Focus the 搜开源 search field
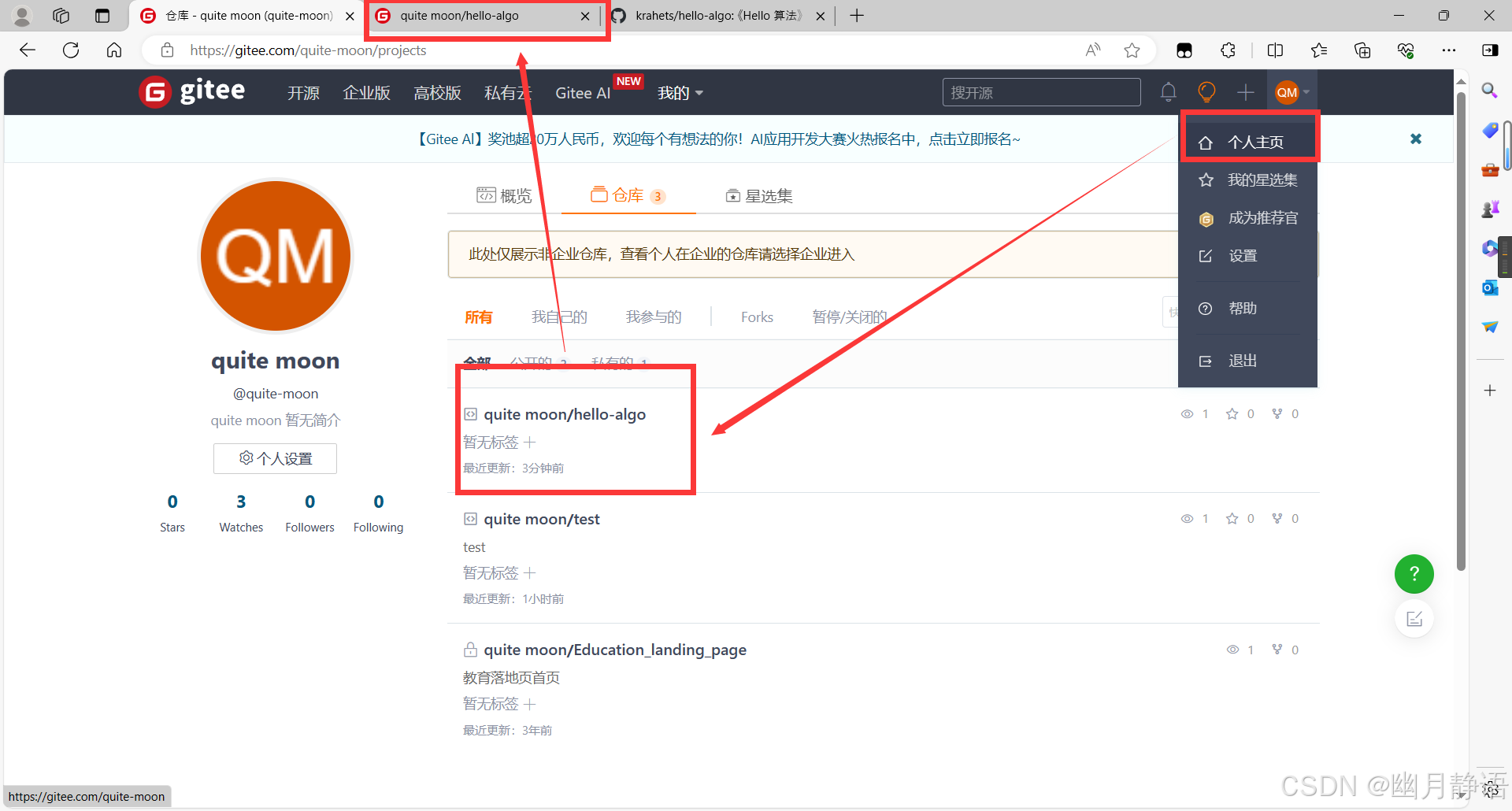This screenshot has width=1512, height=811. point(1041,92)
